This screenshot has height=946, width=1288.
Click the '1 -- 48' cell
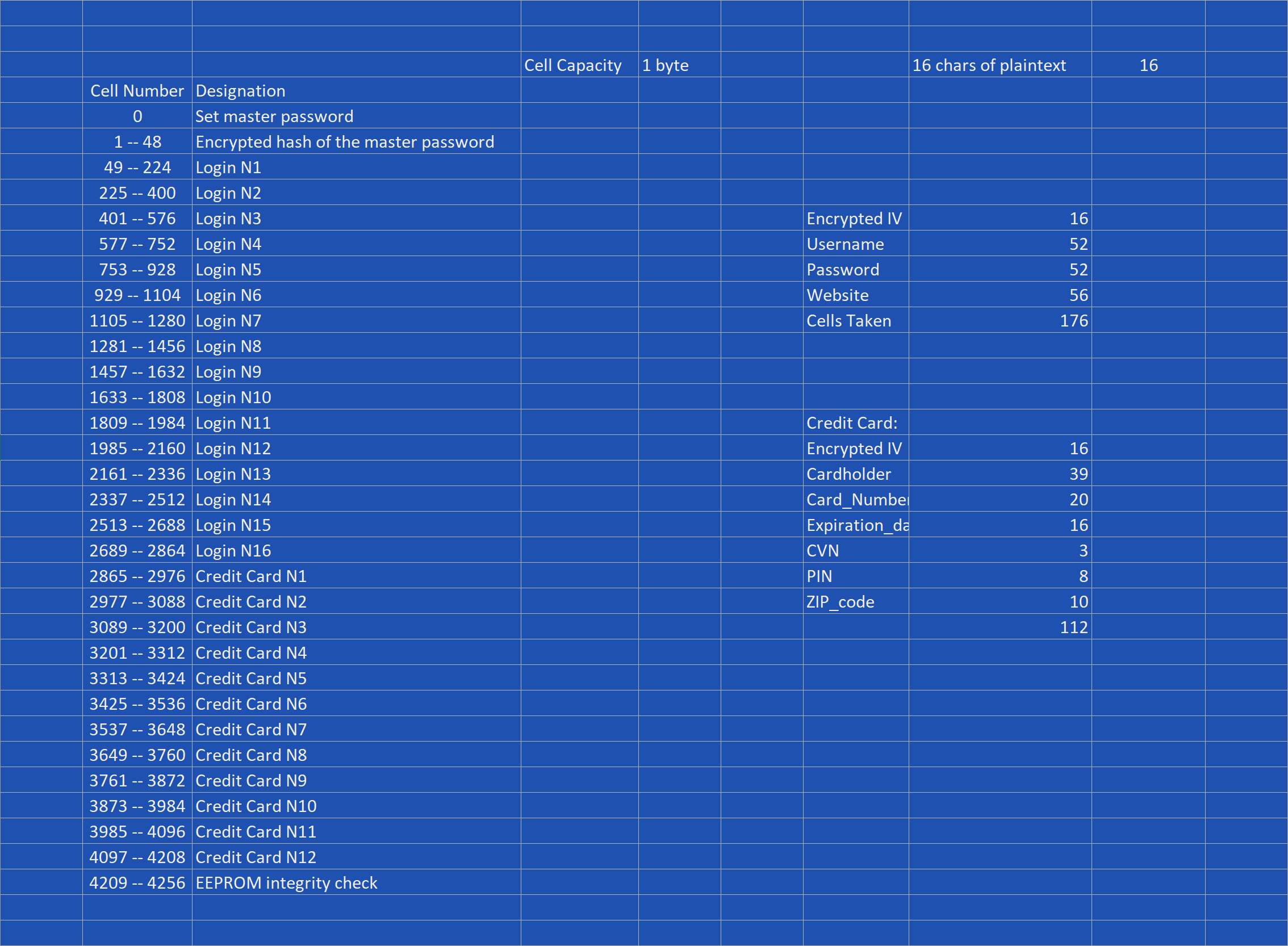[137, 141]
